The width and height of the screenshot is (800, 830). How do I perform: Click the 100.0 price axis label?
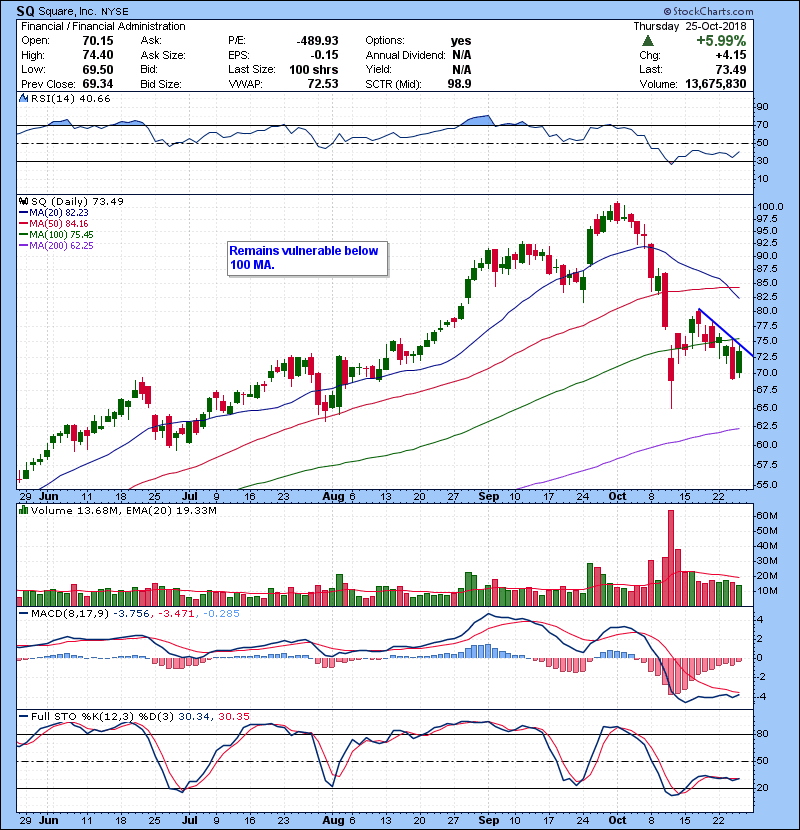tap(770, 206)
